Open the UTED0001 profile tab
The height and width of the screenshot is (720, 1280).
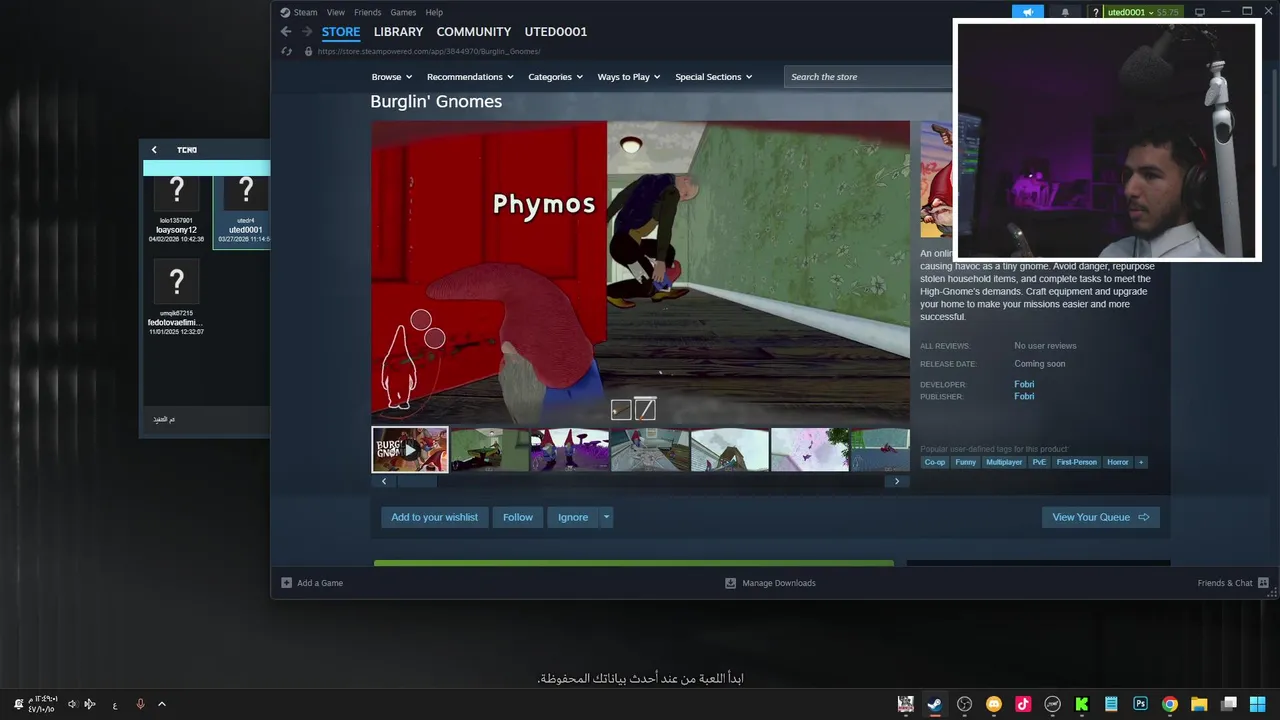tap(555, 32)
